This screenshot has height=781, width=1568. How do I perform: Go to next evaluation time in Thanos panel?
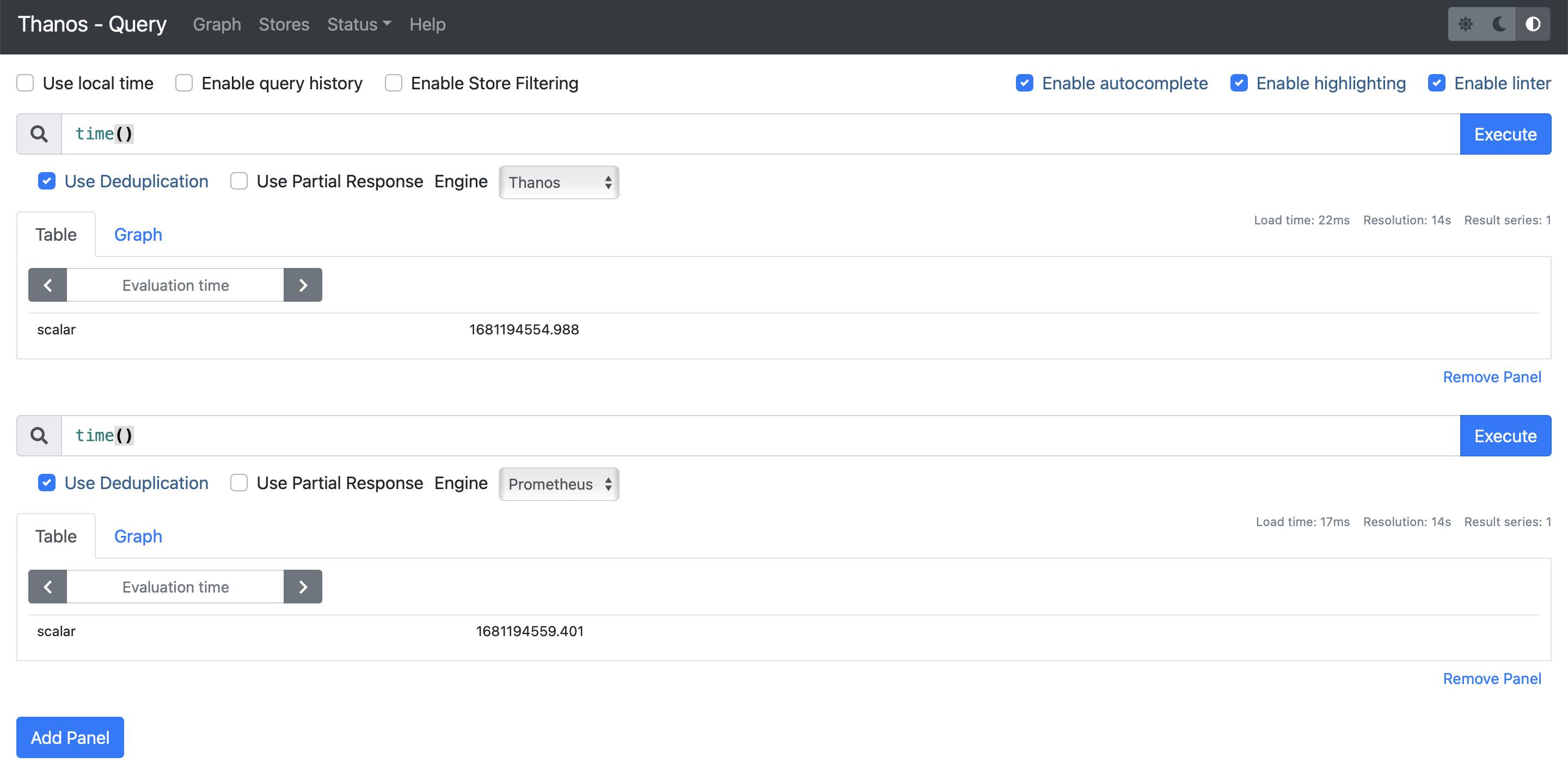click(303, 285)
